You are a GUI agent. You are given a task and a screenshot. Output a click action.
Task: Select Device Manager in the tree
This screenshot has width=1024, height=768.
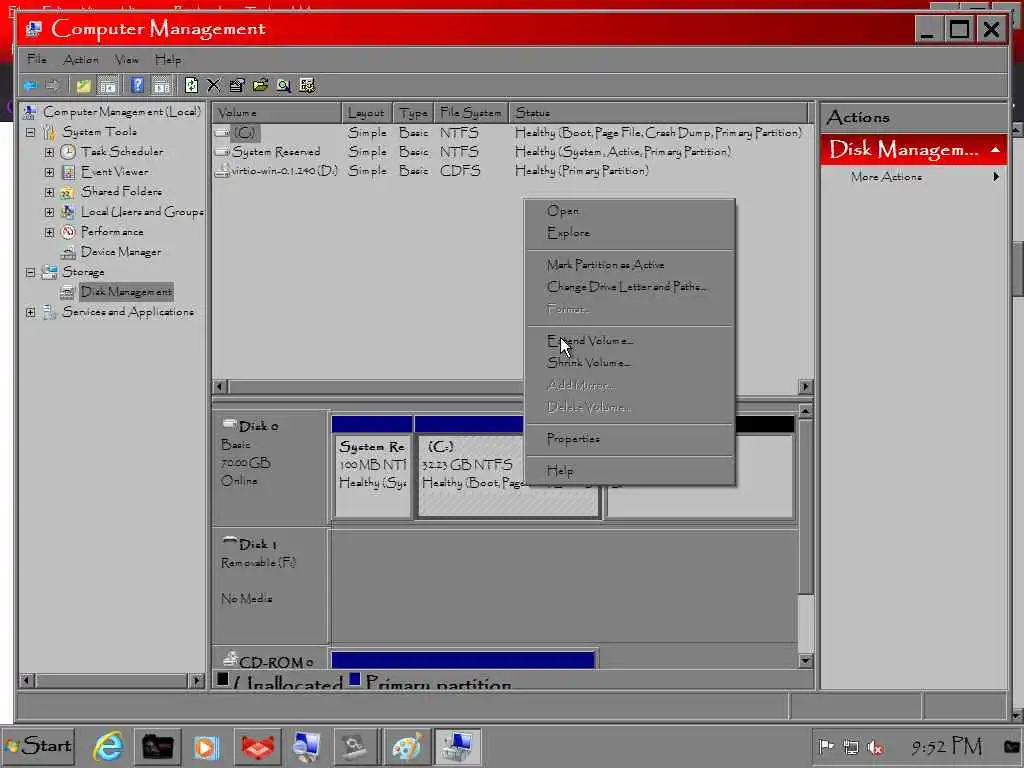121,252
